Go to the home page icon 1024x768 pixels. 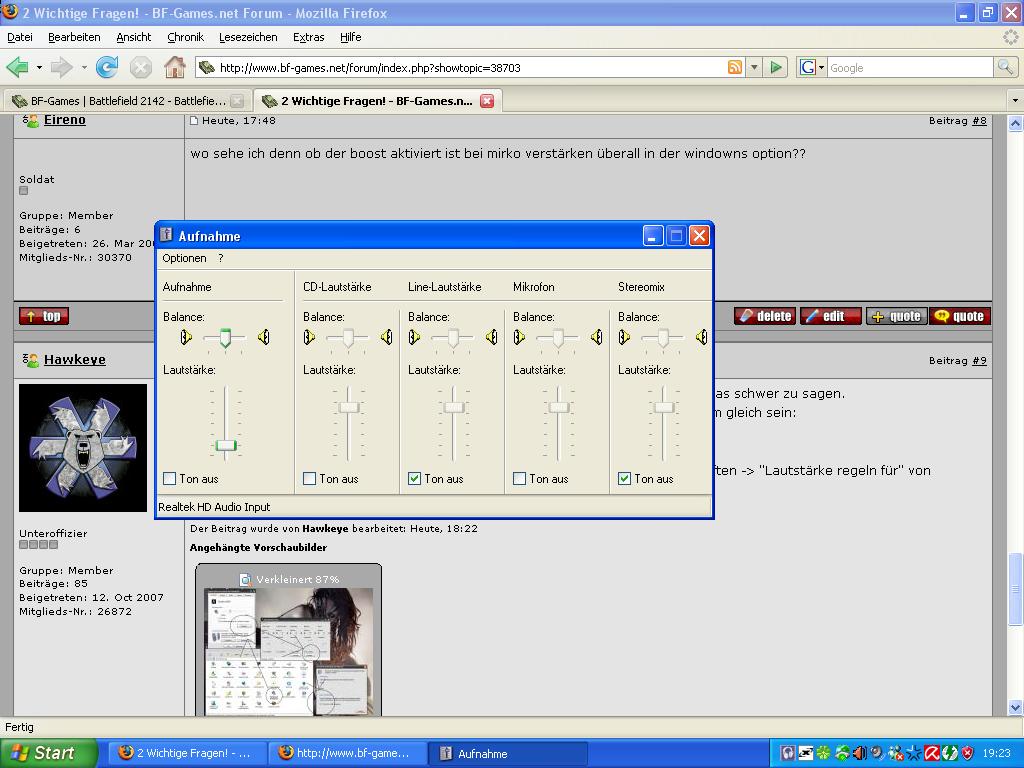[174, 67]
